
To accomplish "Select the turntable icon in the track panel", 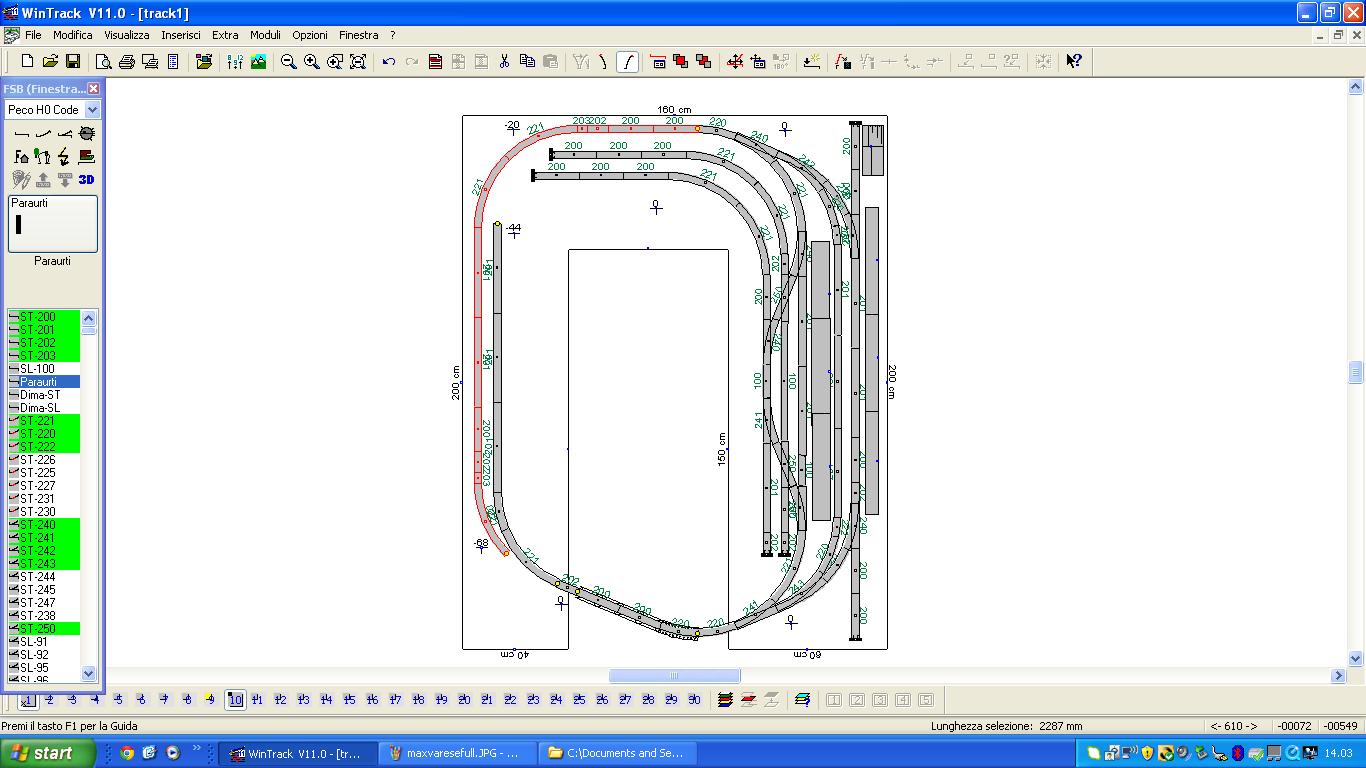I will point(87,133).
